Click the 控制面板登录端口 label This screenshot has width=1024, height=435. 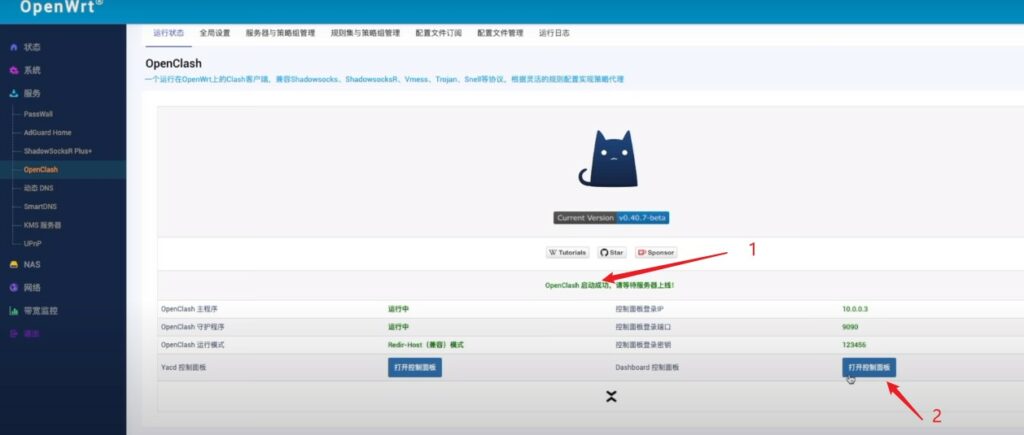[643, 327]
